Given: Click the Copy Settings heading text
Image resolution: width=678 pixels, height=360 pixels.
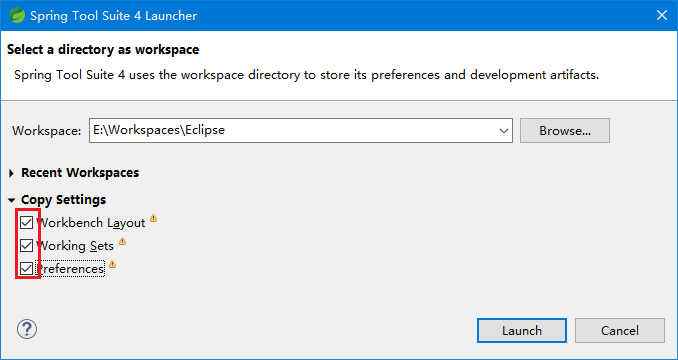Looking at the screenshot, I should [64, 200].
